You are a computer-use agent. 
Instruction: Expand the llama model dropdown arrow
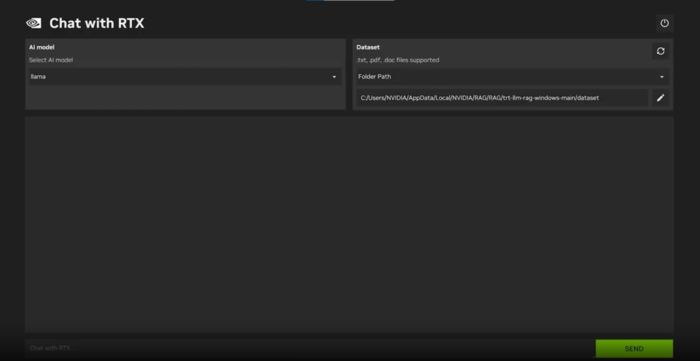click(334, 77)
